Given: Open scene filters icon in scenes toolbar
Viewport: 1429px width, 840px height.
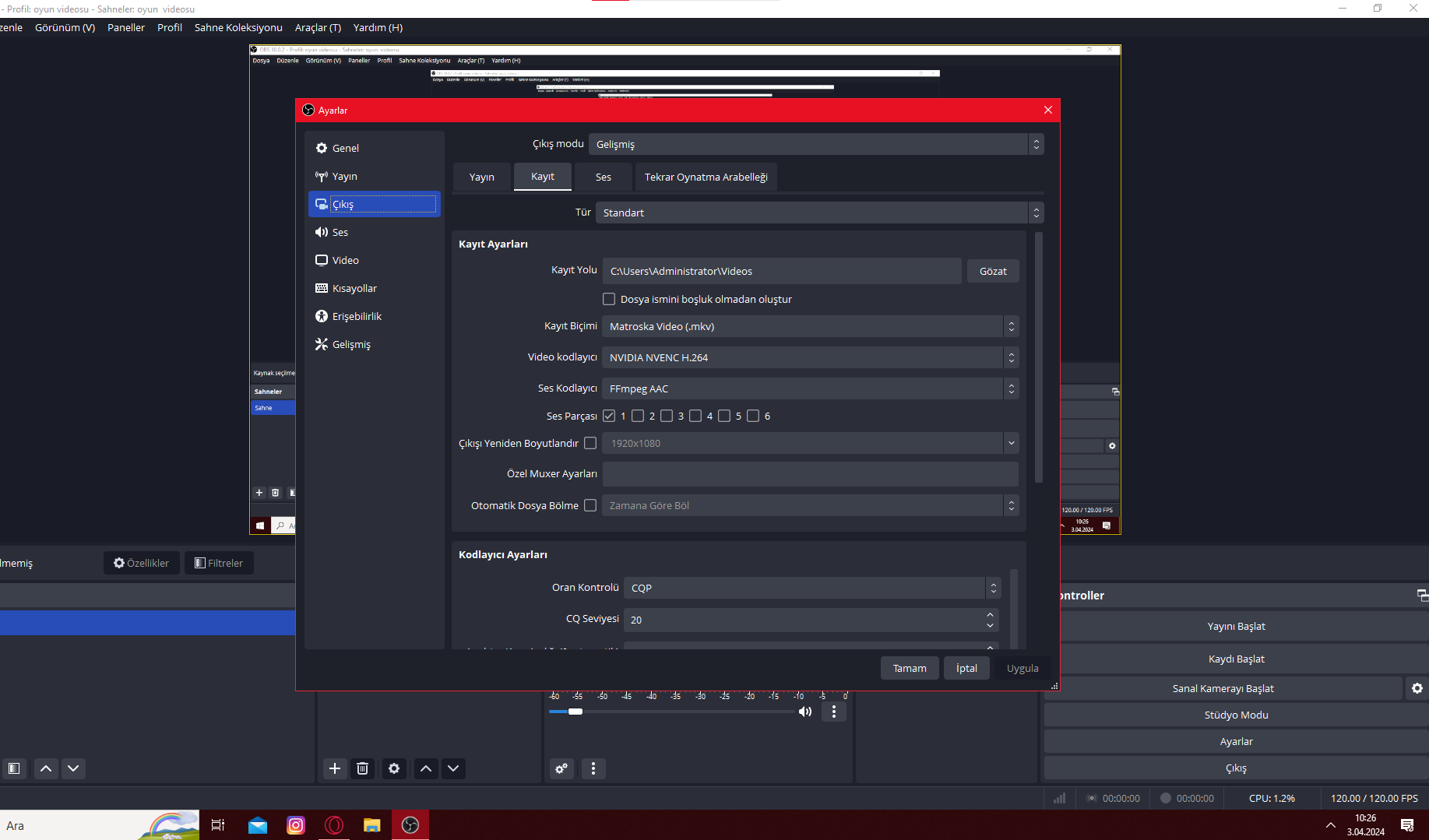Looking at the screenshot, I should point(14,768).
